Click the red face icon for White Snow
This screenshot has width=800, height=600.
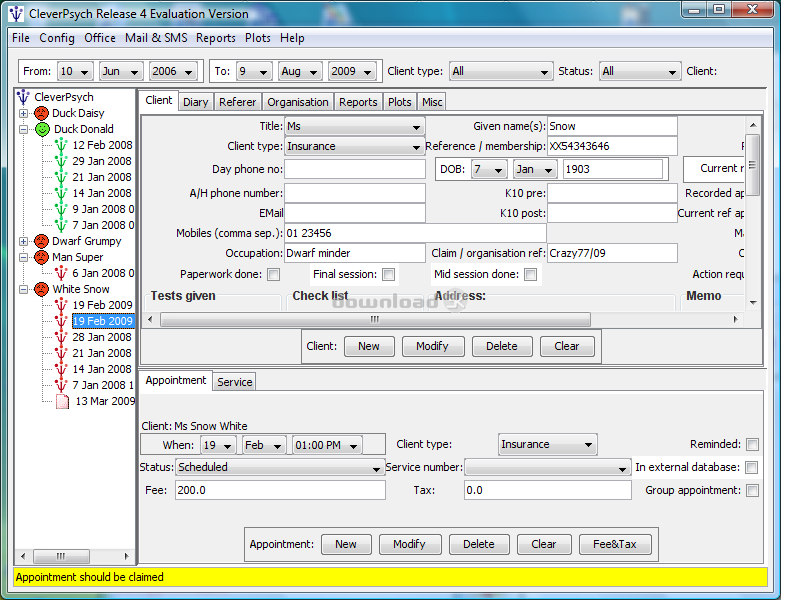(x=41, y=289)
